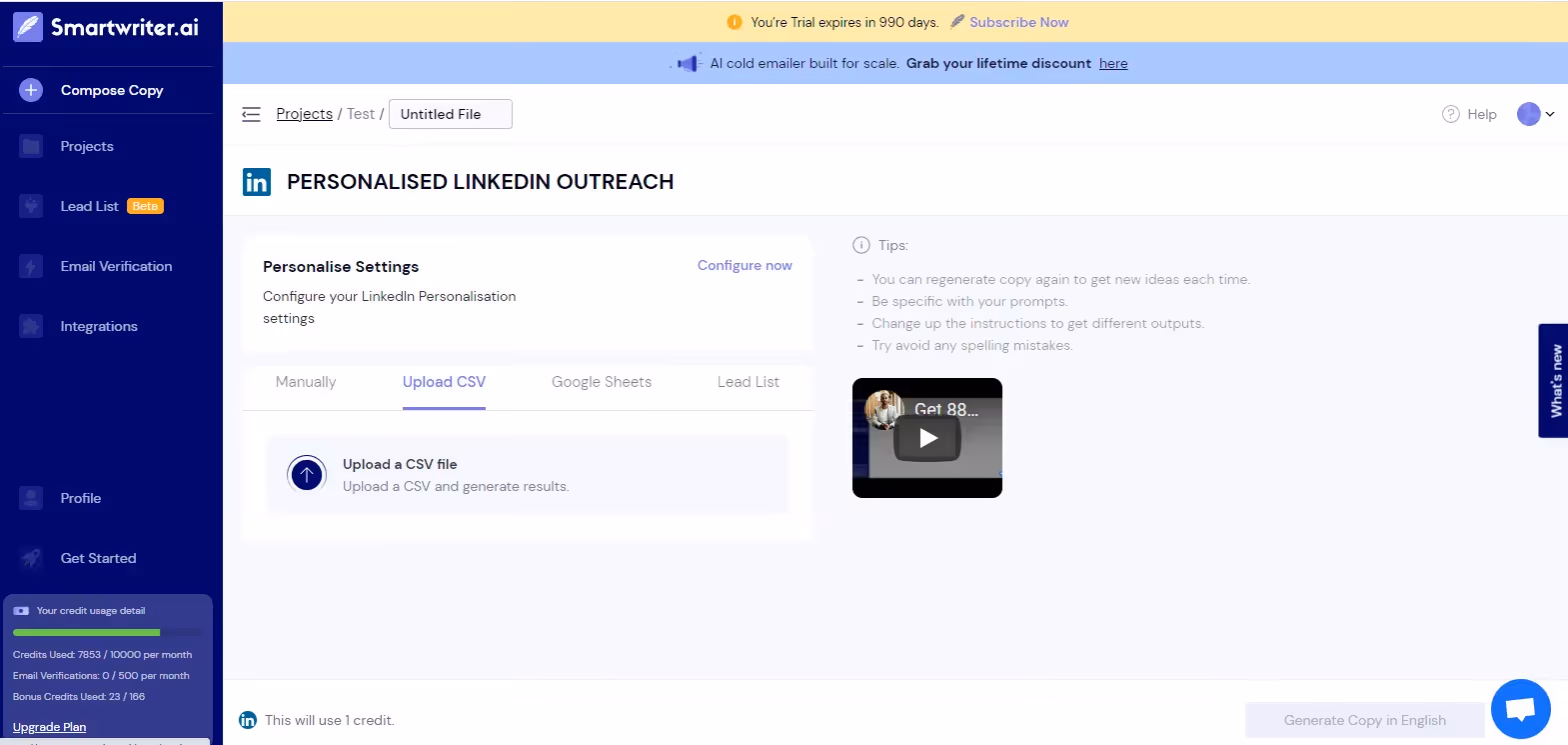Click the pencil icon beside Subscribe Now
The height and width of the screenshot is (745, 1568).
(x=957, y=22)
